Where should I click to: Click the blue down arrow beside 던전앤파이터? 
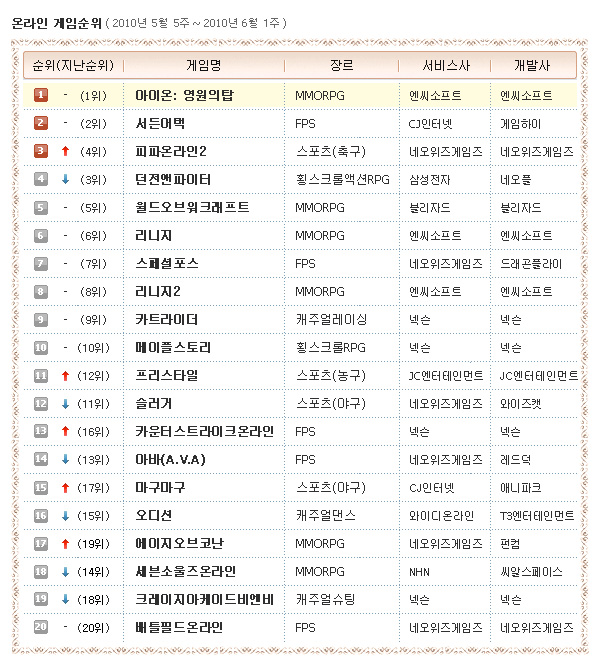(65, 179)
